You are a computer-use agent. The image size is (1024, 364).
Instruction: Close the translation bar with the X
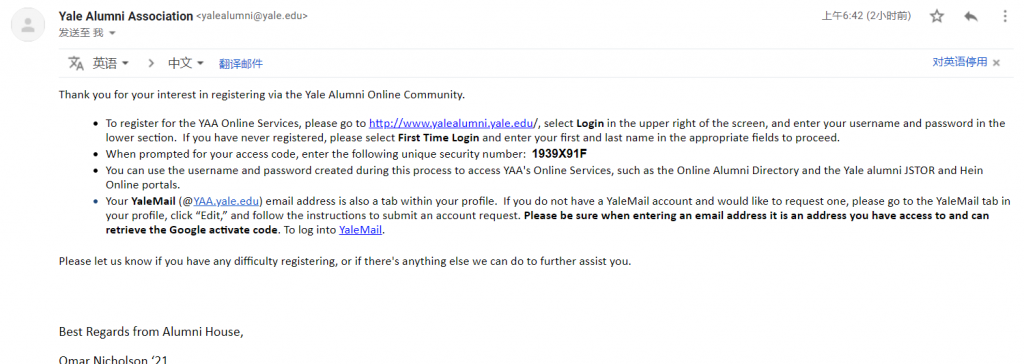[996, 63]
